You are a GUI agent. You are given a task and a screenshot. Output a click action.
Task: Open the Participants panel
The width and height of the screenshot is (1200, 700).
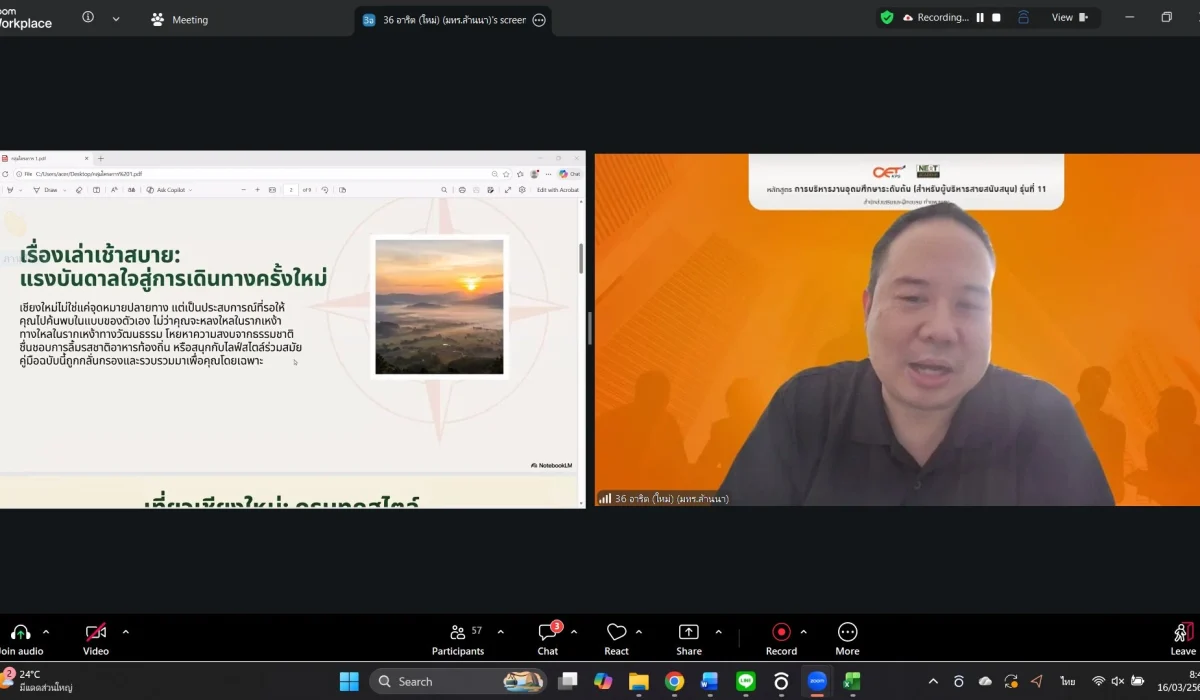(x=458, y=636)
